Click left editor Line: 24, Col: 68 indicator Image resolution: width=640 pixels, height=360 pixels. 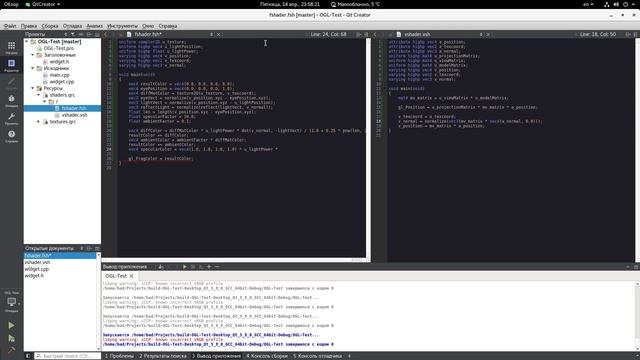pyautogui.click(x=329, y=34)
